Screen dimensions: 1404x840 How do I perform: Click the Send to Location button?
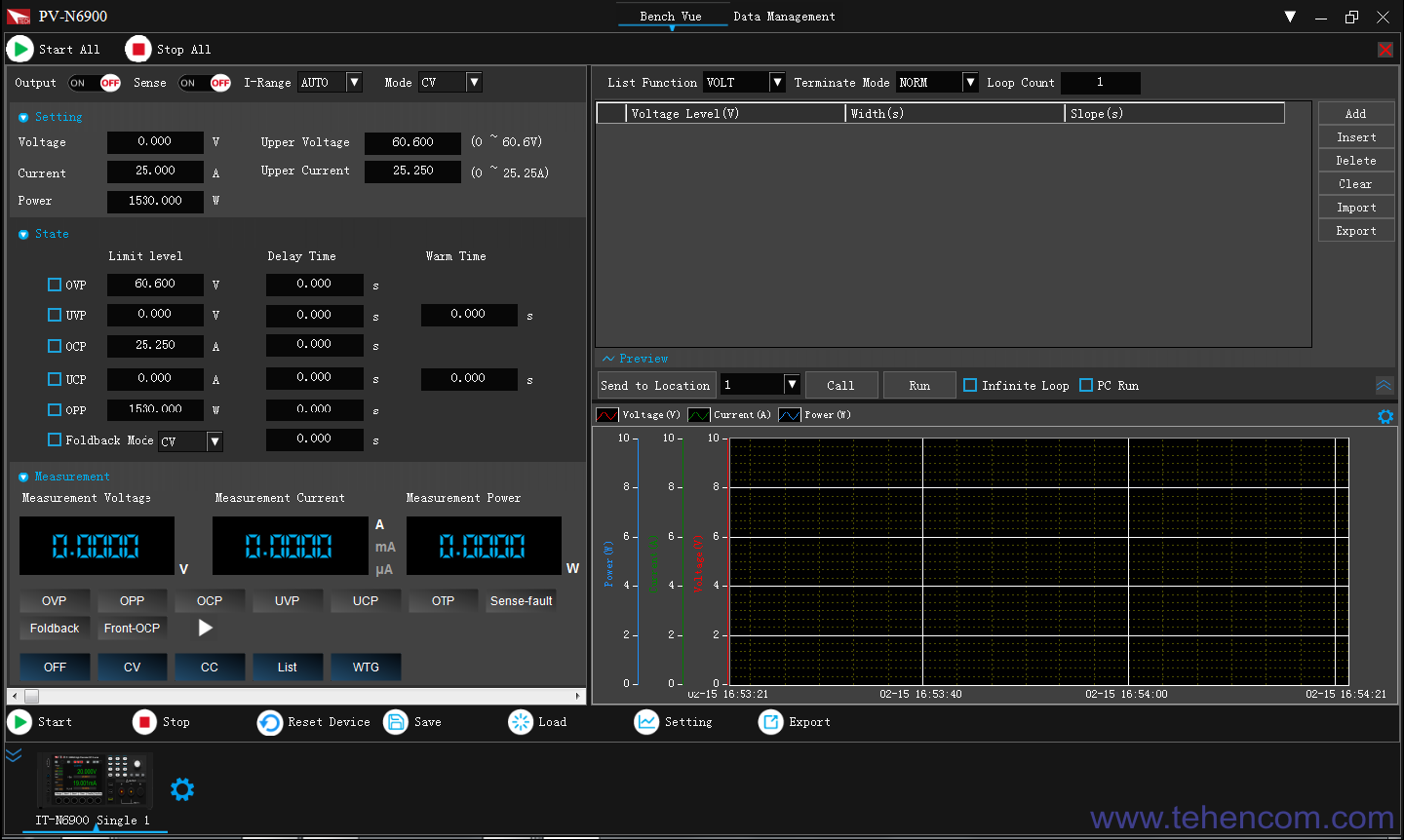coord(656,385)
